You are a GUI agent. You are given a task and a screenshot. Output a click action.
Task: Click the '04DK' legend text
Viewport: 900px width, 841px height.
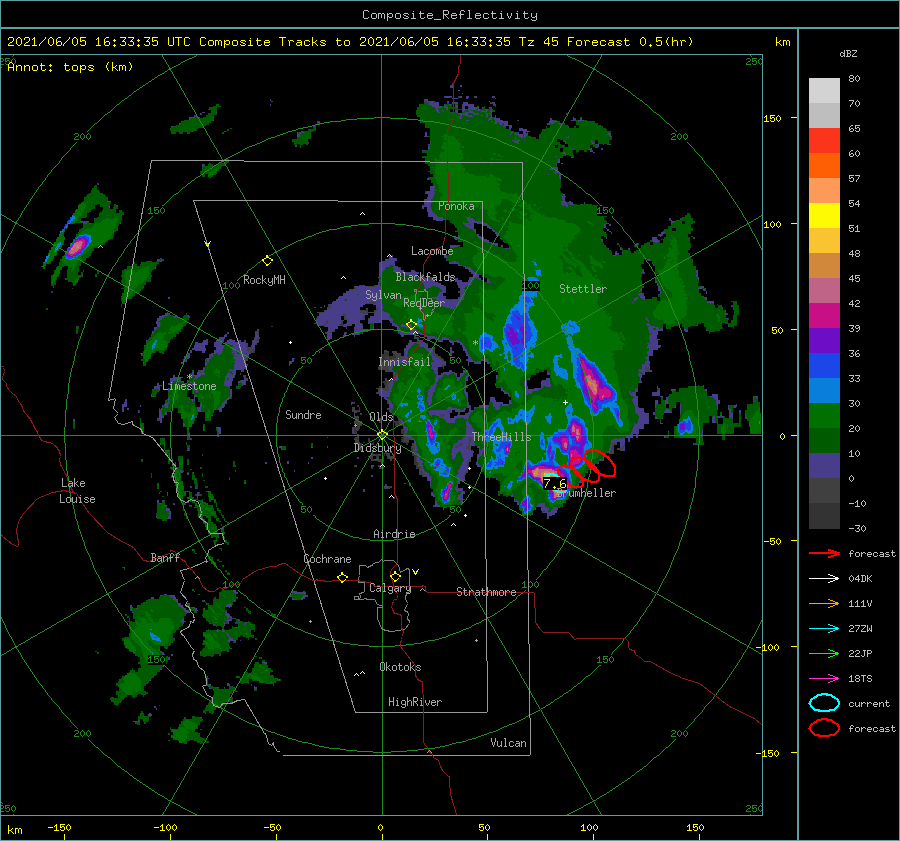point(860,578)
